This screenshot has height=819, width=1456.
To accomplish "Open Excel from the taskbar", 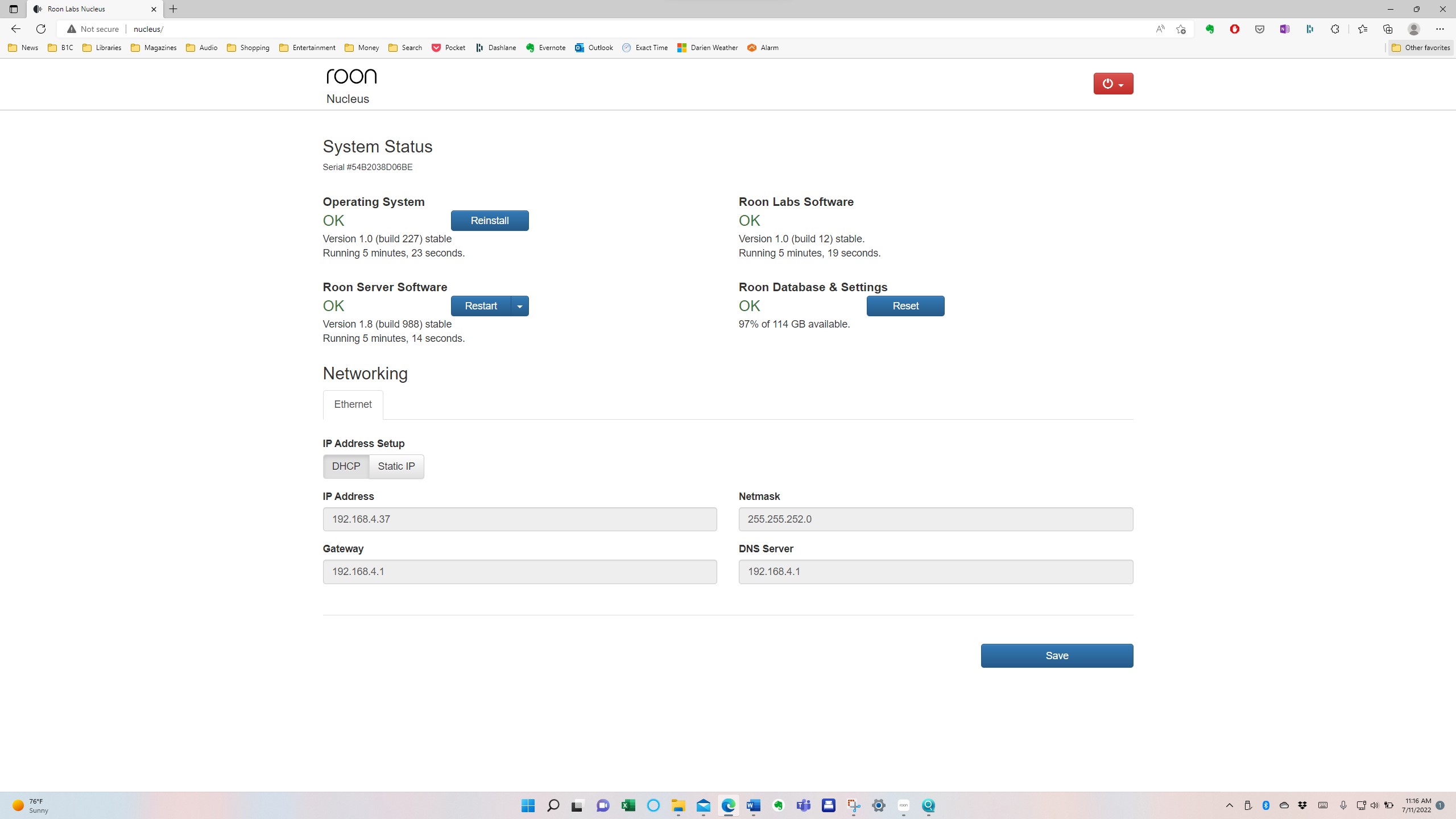I will pyautogui.click(x=628, y=805).
